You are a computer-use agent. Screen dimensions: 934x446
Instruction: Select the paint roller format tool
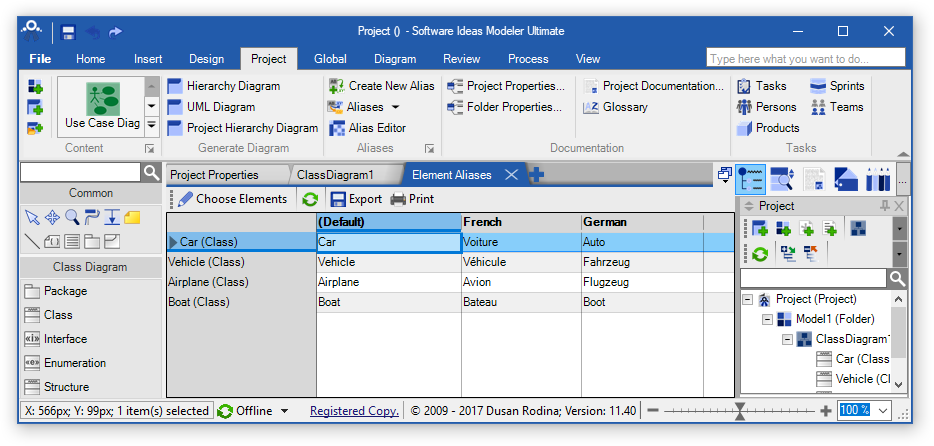(92, 218)
